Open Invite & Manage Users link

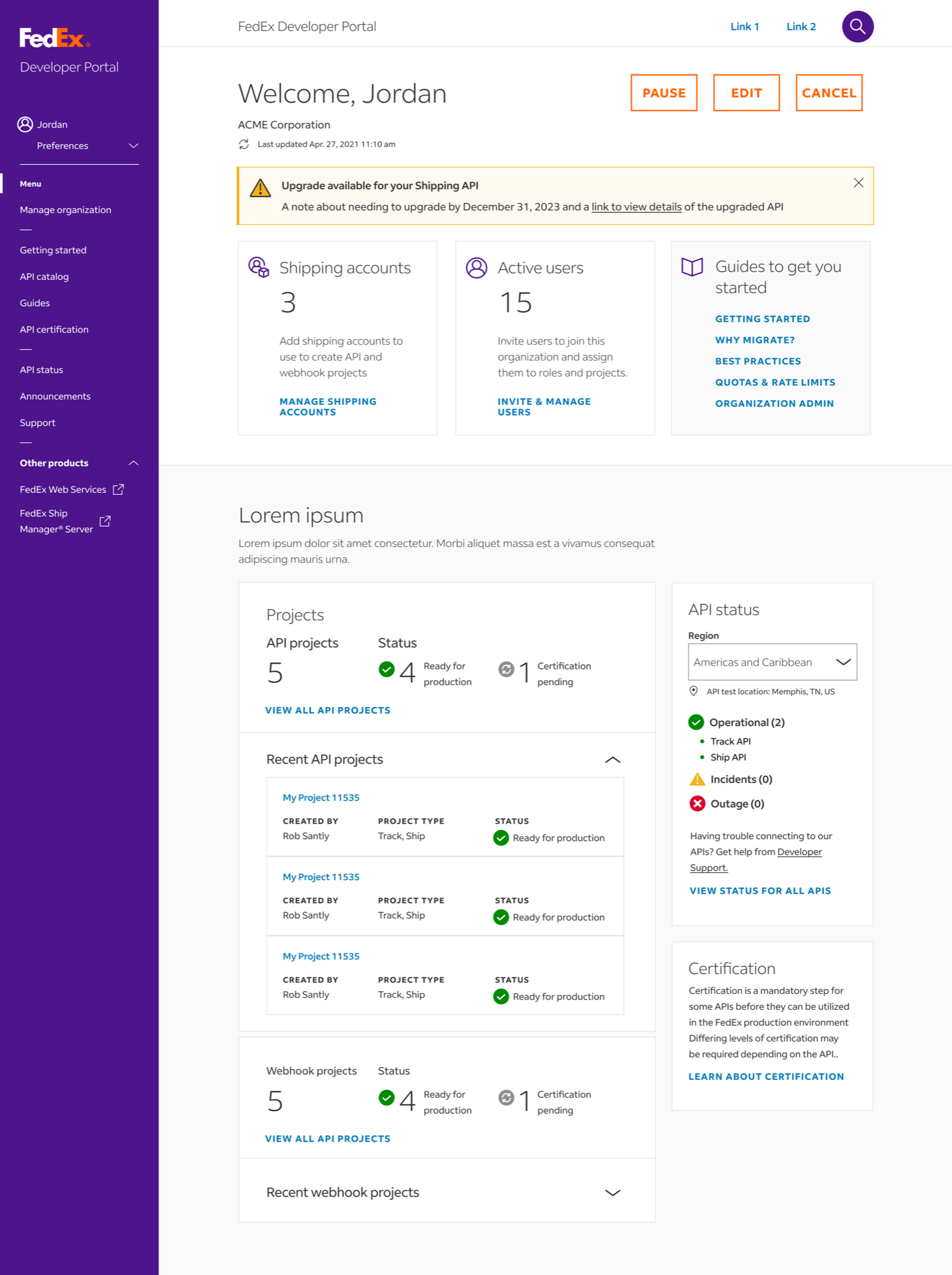(x=544, y=407)
